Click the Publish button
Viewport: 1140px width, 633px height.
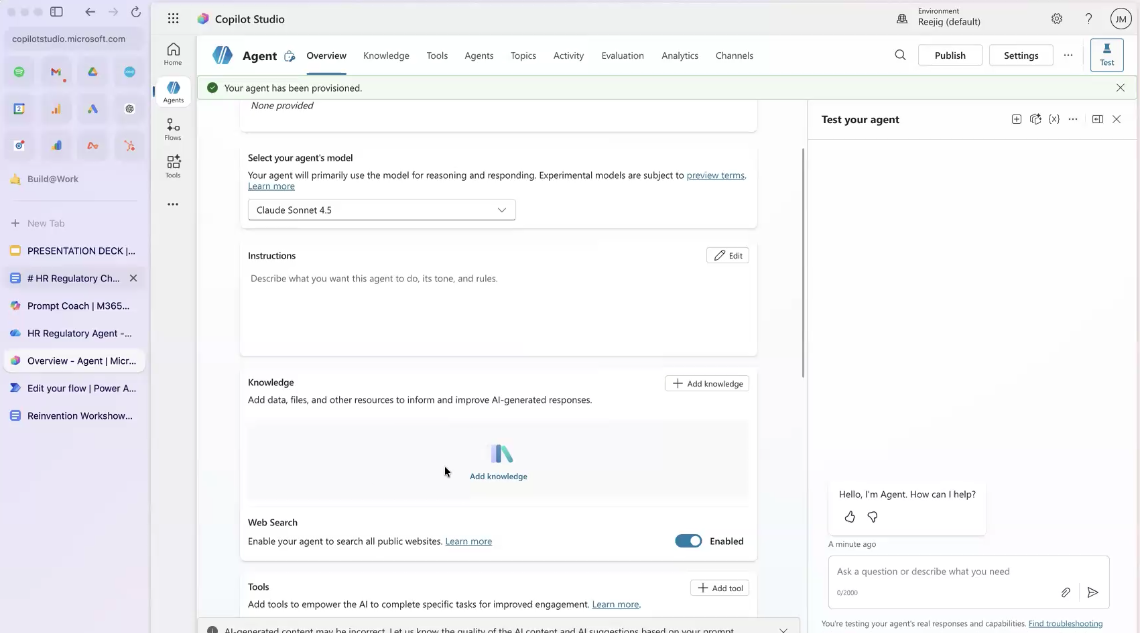coord(950,56)
